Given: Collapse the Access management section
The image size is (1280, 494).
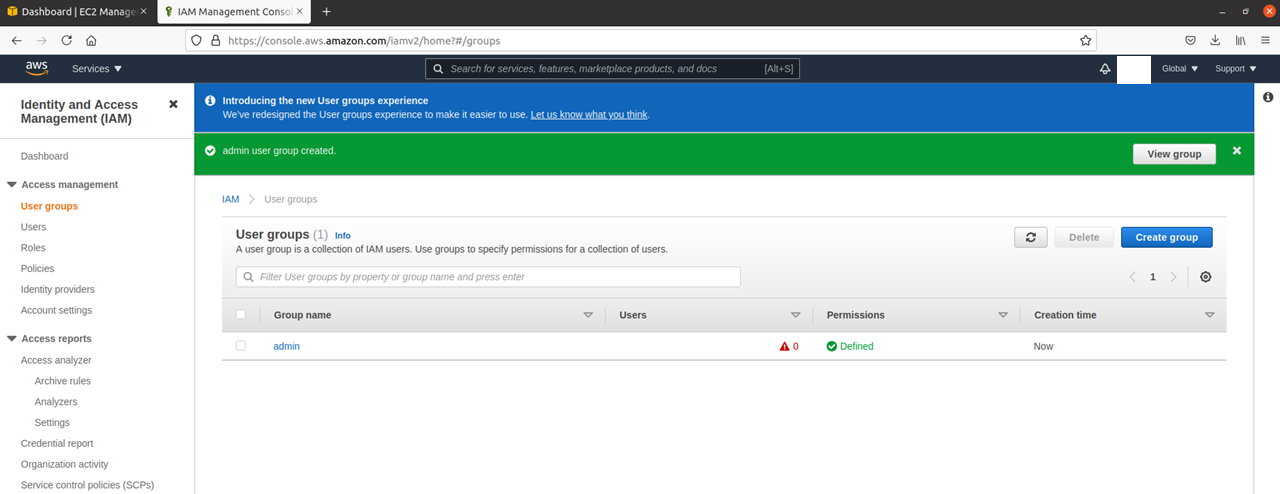Looking at the screenshot, I should [x=12, y=185].
